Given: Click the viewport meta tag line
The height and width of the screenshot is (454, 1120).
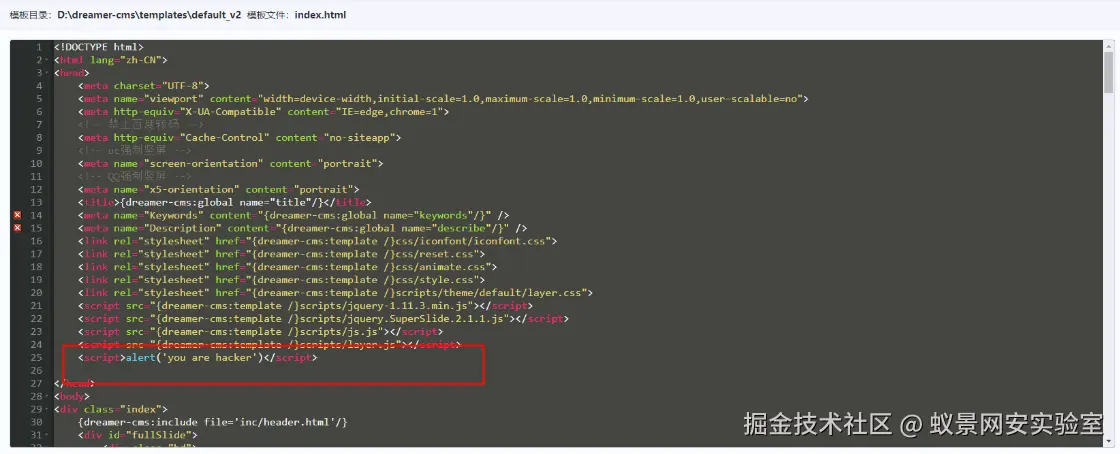Looking at the screenshot, I should pos(443,99).
